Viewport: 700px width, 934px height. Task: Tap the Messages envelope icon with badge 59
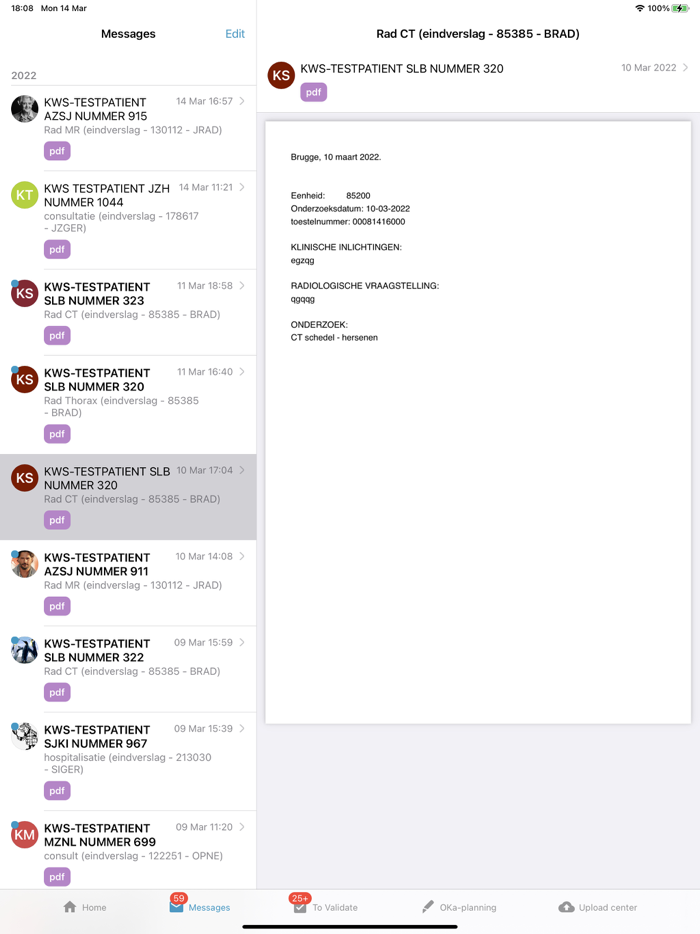click(x=176, y=907)
